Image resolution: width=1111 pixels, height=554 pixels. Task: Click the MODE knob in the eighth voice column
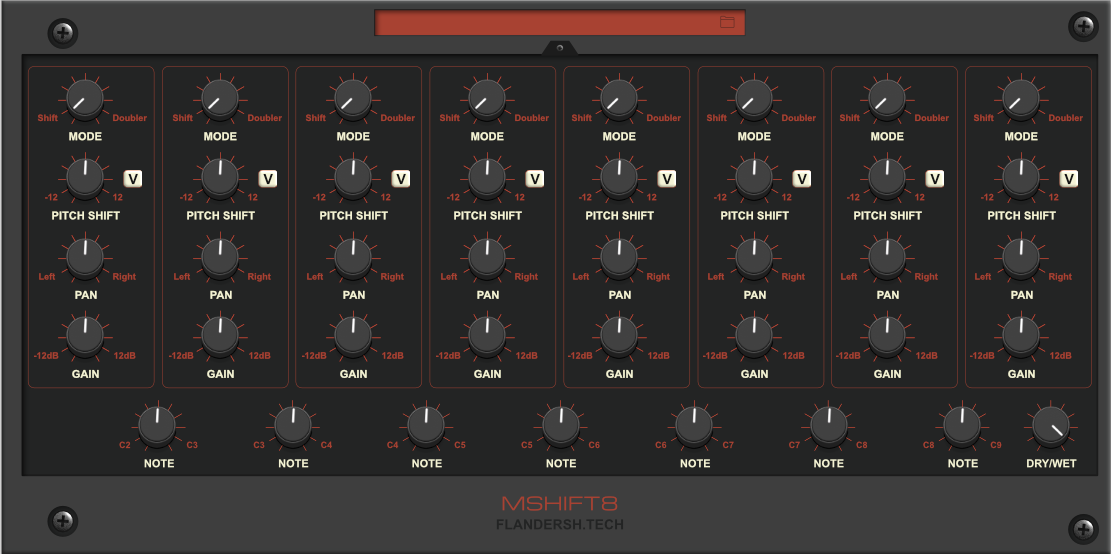(x=1021, y=99)
